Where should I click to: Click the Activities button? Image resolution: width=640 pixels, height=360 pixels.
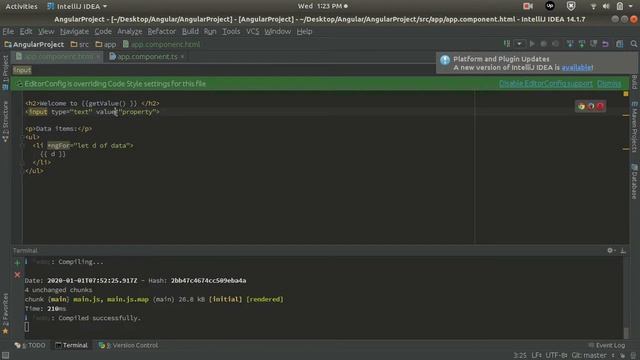click(21, 6)
